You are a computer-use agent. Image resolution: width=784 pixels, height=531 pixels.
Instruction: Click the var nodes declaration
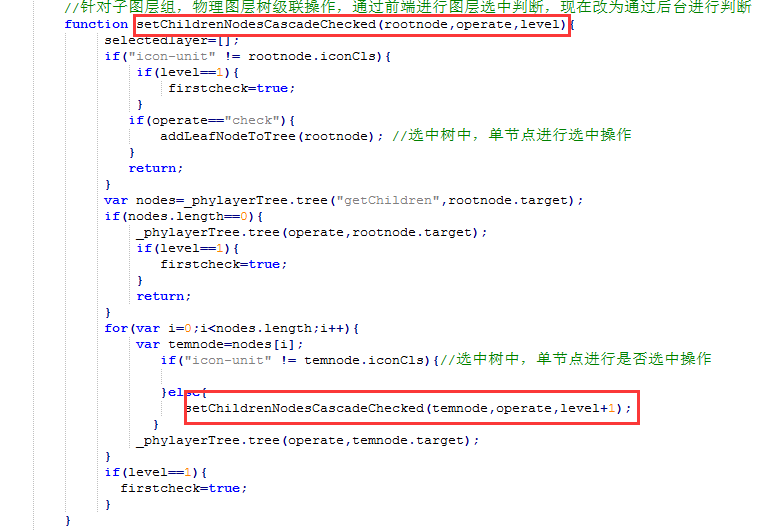pyautogui.click(x=344, y=200)
